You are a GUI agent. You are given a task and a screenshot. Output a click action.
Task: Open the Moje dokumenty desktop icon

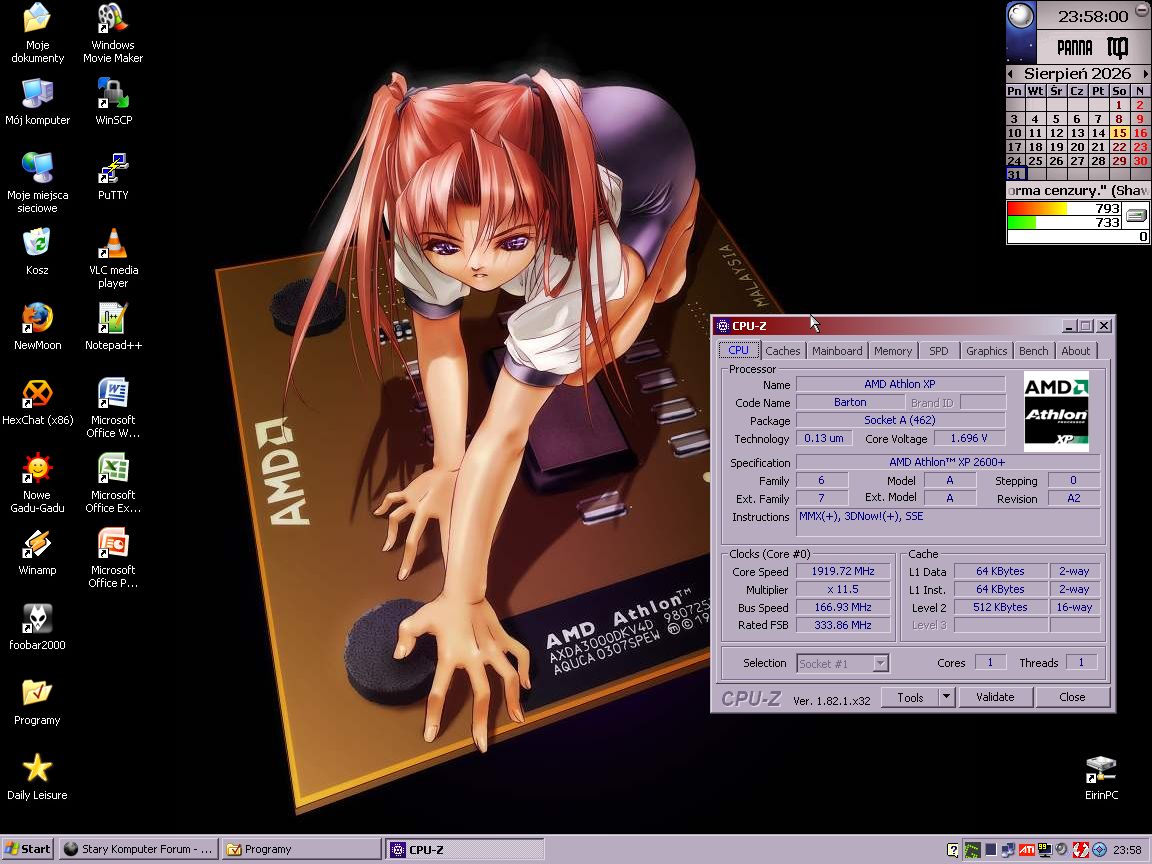[x=37, y=33]
